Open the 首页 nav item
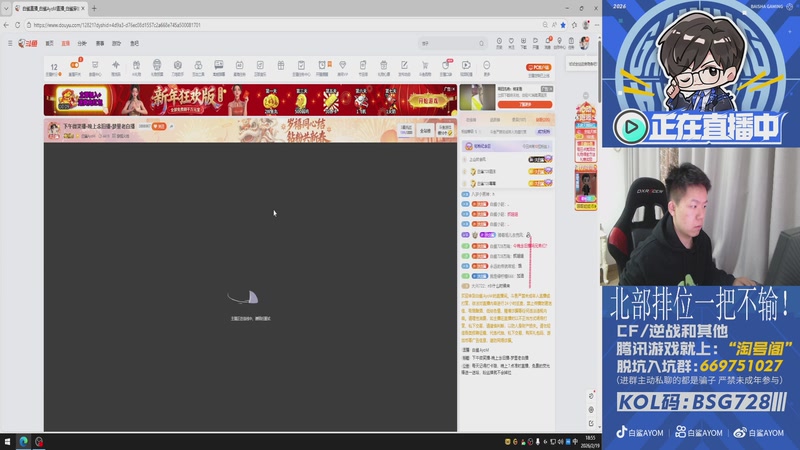 pos(49,43)
